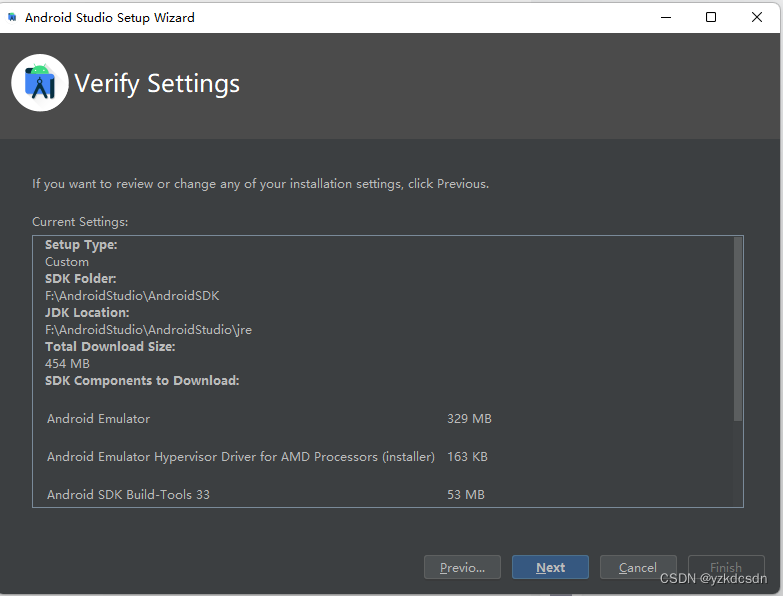Cancel the setup wizard

tap(638, 567)
